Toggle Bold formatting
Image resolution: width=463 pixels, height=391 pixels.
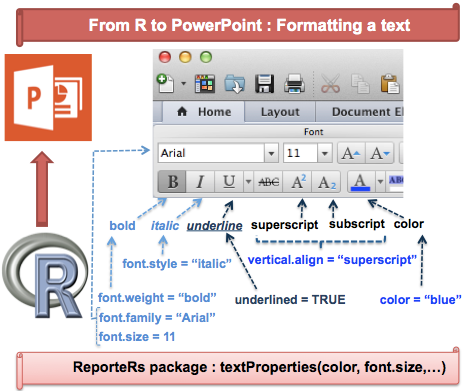point(172,182)
